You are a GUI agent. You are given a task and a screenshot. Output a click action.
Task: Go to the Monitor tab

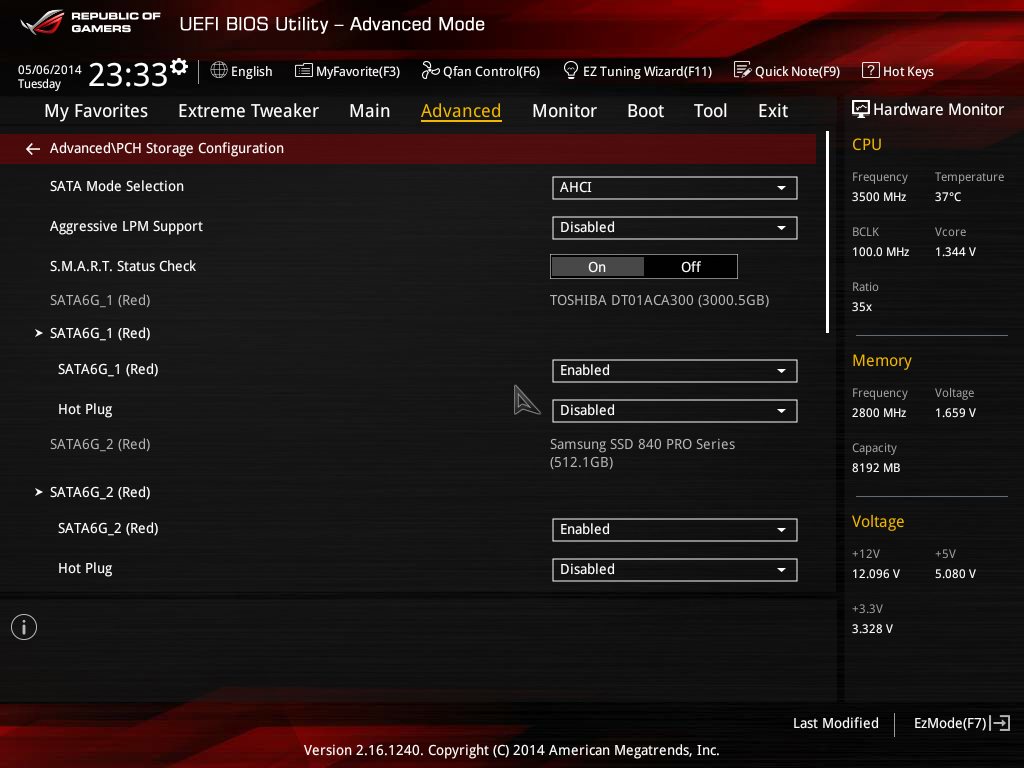[564, 111]
